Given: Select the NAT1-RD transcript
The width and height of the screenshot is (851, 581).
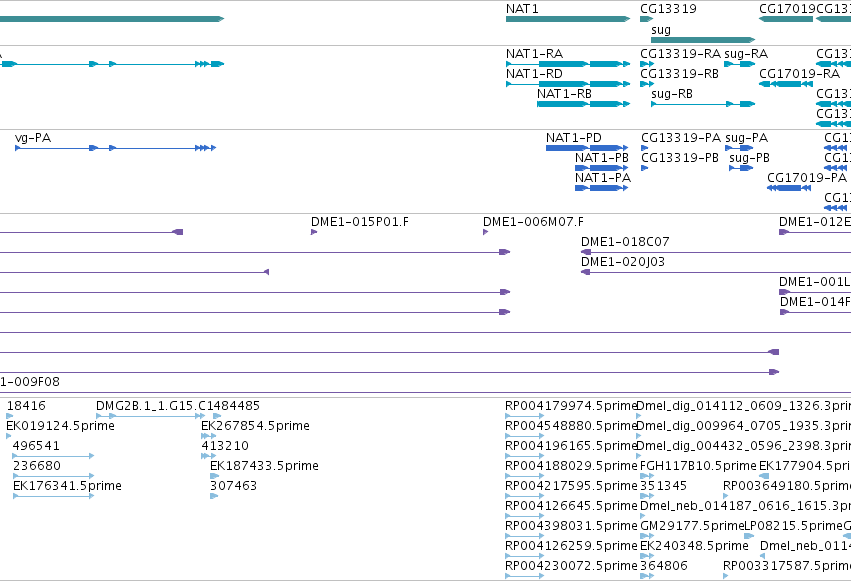Looking at the screenshot, I should coord(568,84).
